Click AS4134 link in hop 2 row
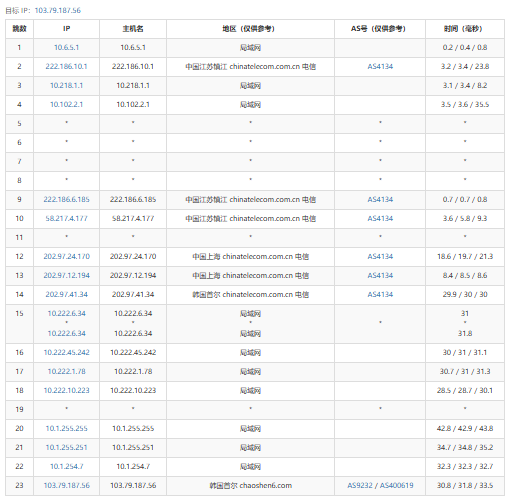This screenshot has width=511, height=502. click(380, 67)
